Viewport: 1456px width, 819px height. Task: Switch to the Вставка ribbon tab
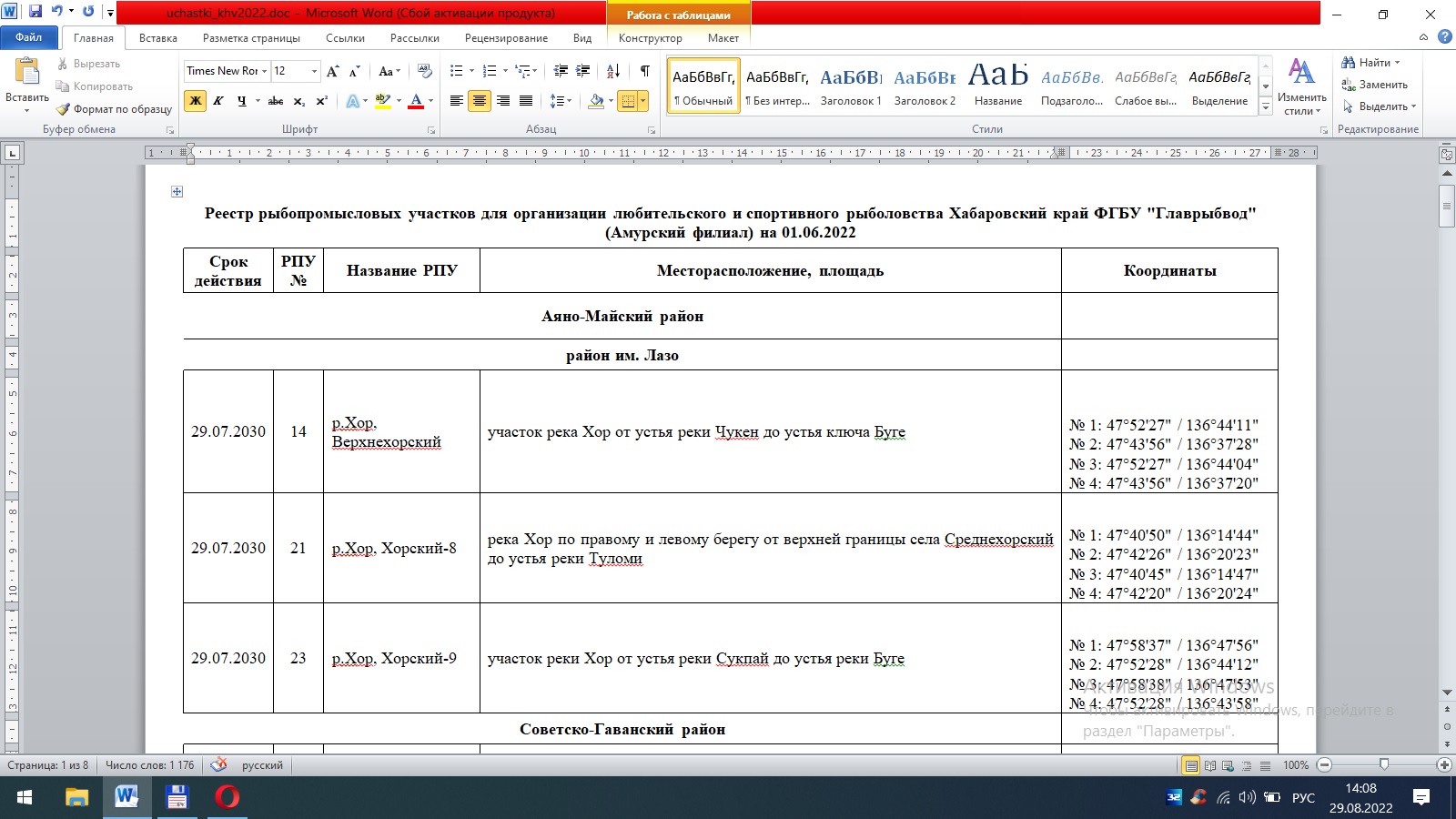[158, 38]
